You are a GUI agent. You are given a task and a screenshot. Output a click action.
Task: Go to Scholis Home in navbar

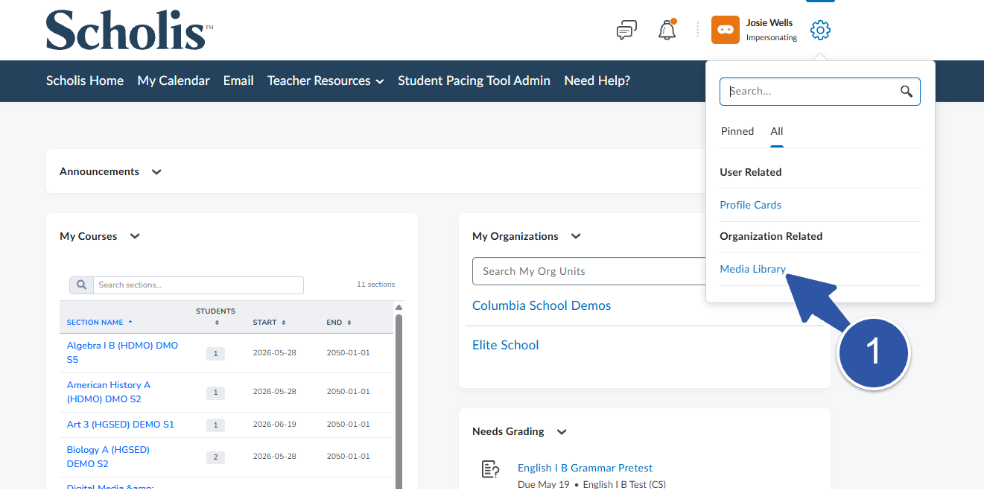pos(85,80)
